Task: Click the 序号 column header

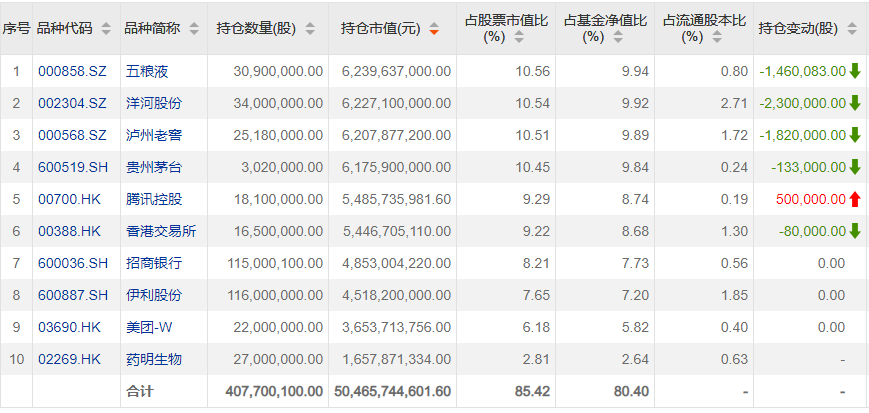Action: coord(16,29)
